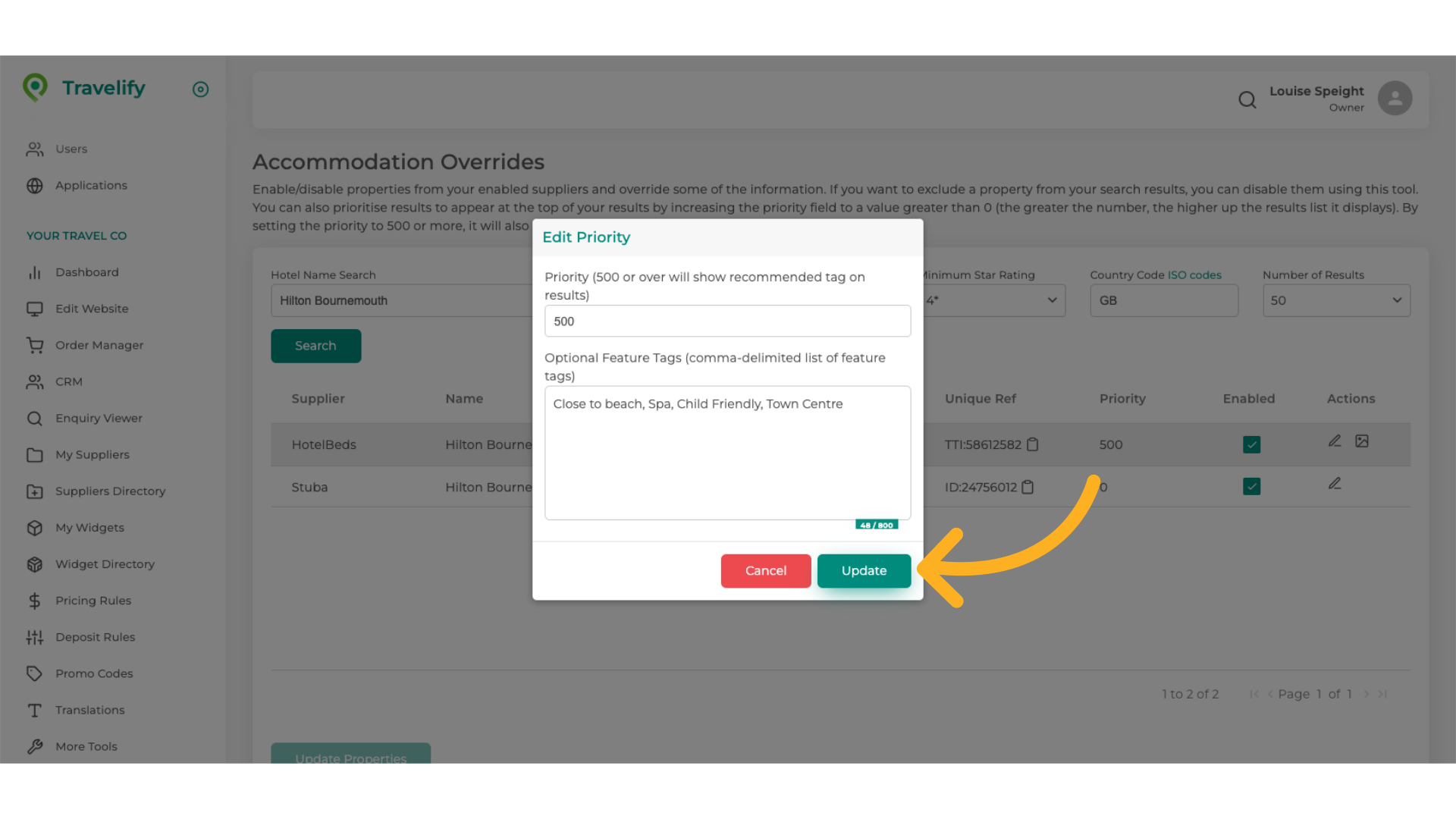1456x819 pixels.
Task: Select the Pricing Rules sidebar icon
Action: (x=36, y=601)
